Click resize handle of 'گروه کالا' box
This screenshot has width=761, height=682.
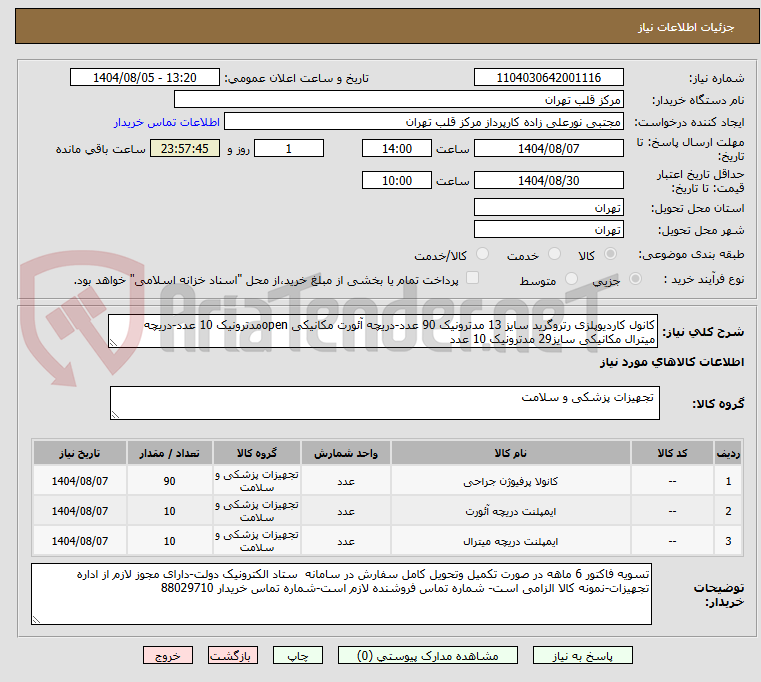click(x=114, y=414)
